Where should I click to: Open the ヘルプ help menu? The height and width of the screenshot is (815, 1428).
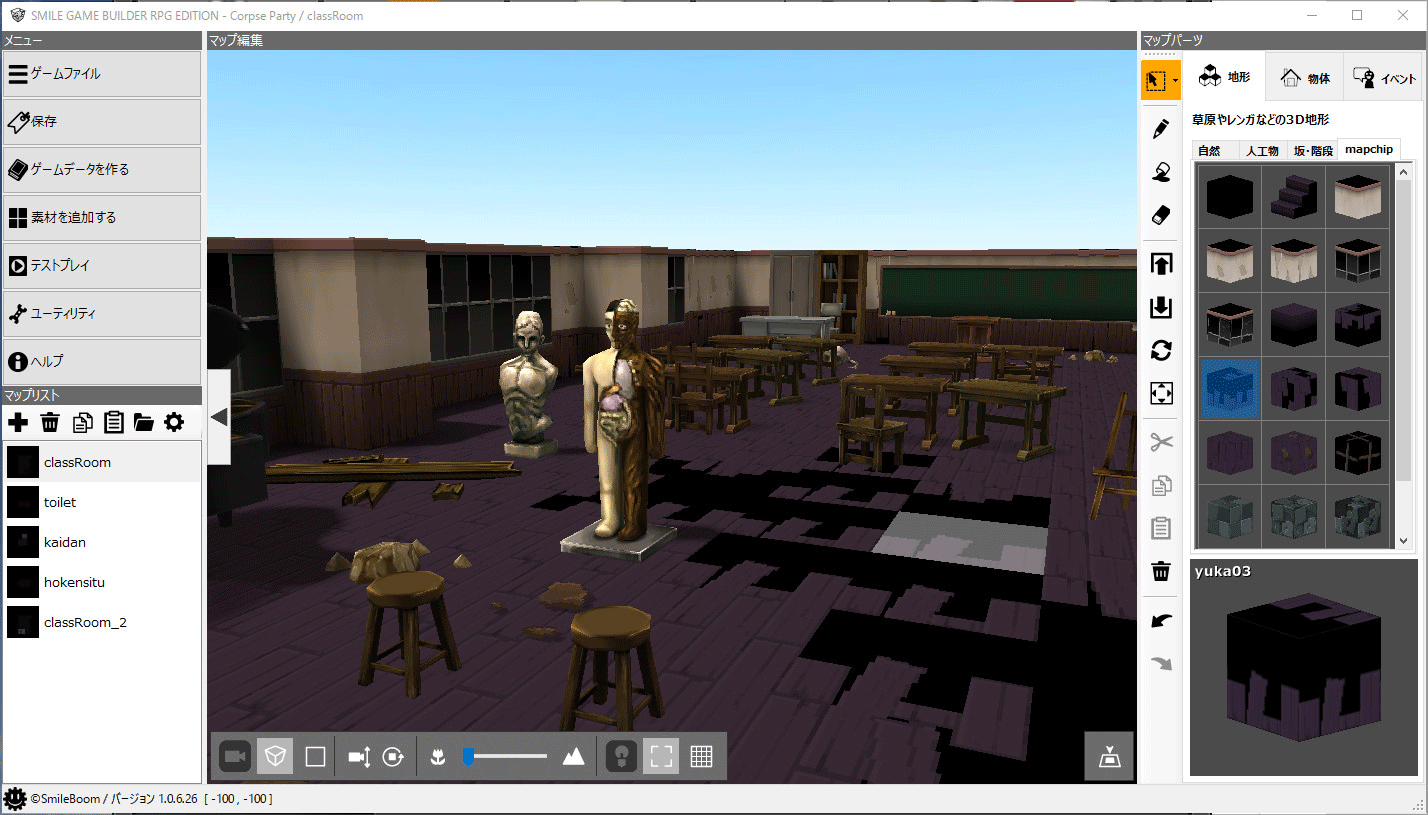pyautogui.click(x=102, y=362)
